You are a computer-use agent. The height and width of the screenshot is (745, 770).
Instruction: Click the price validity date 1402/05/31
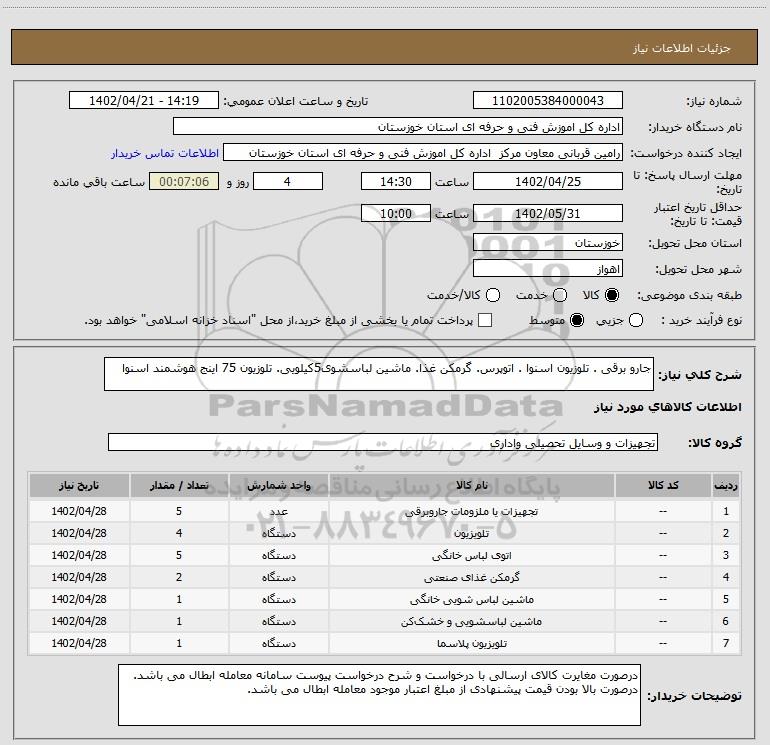click(548, 214)
